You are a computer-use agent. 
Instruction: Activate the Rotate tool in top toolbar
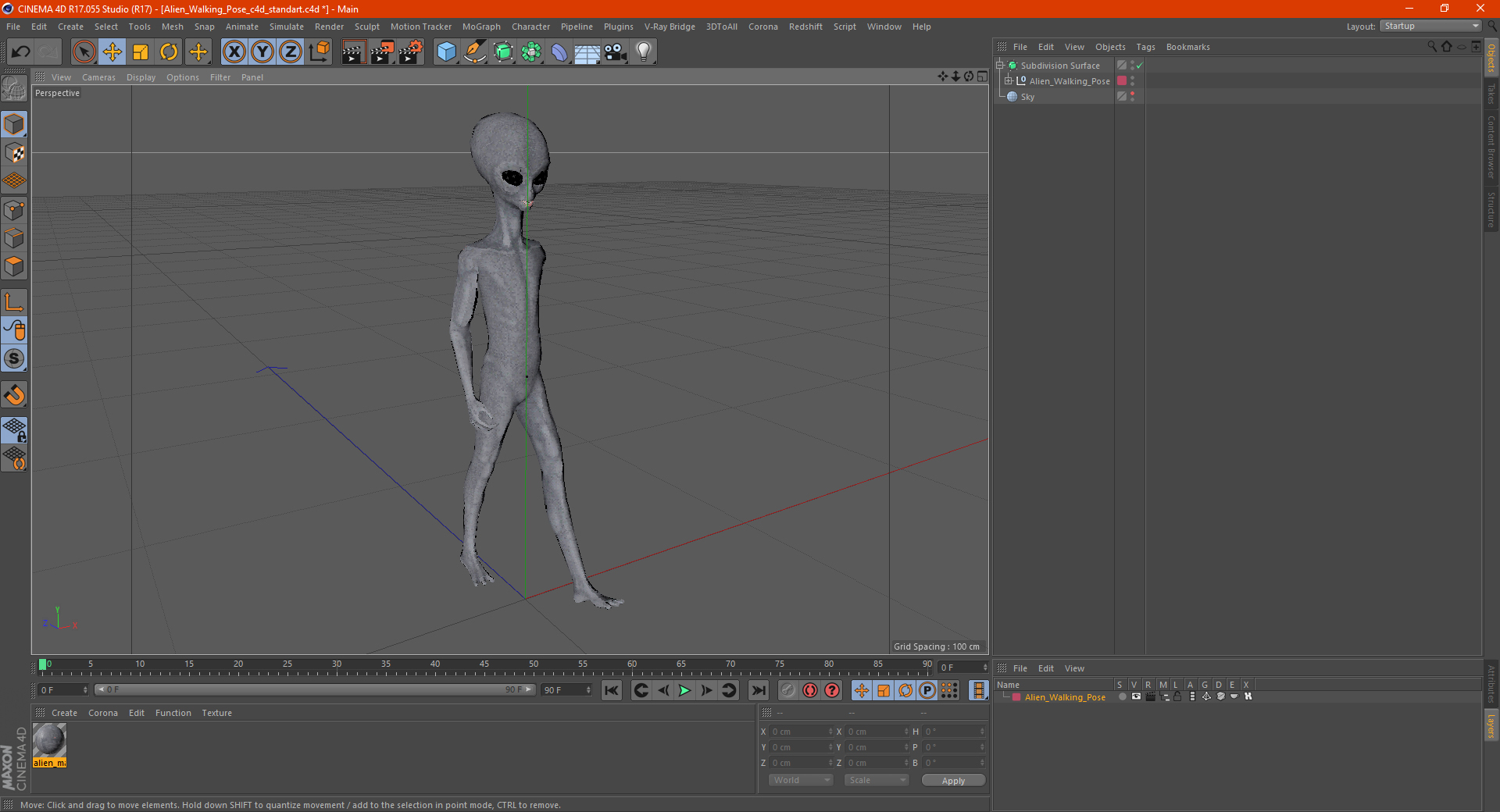click(x=169, y=52)
